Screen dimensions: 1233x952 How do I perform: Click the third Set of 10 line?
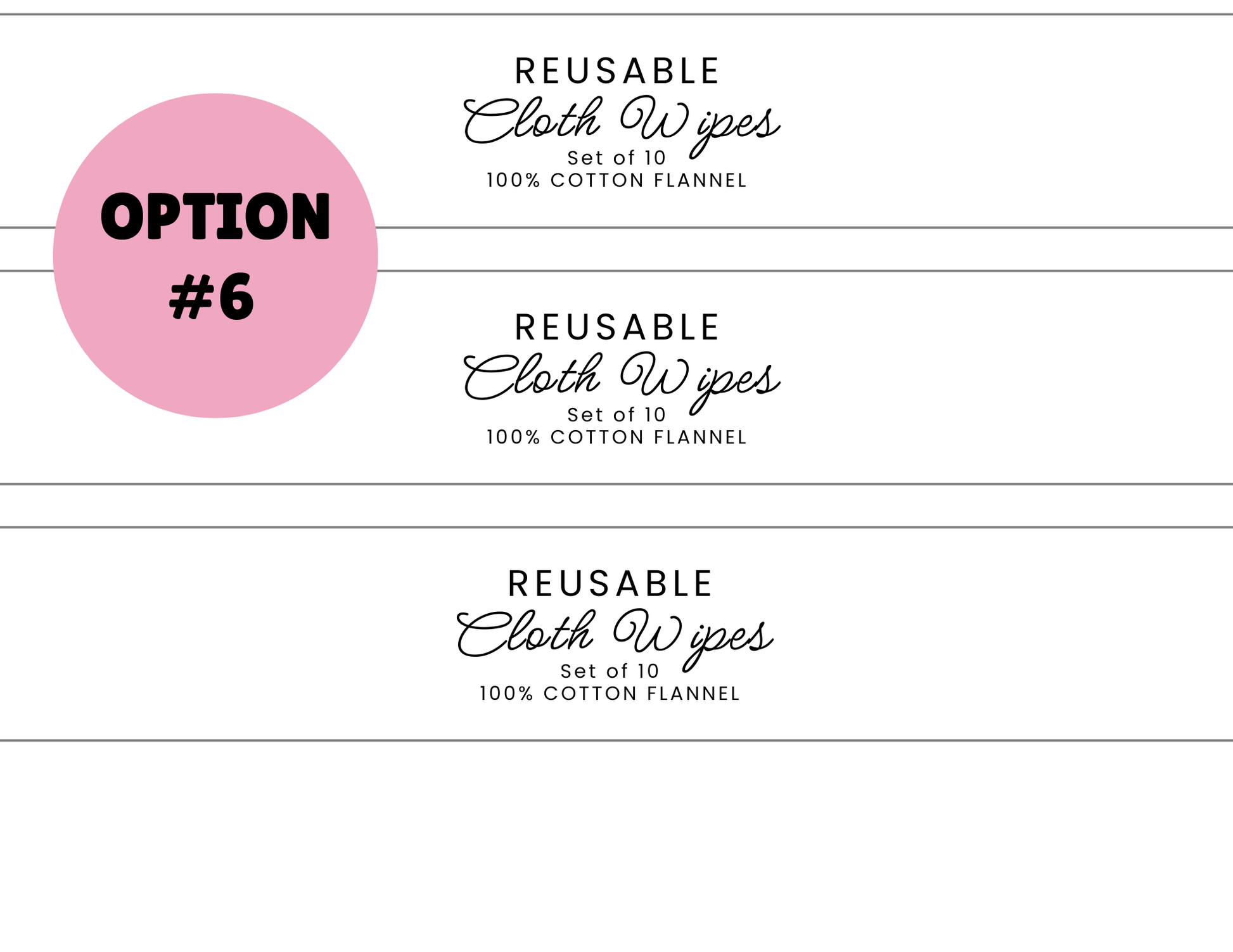pos(610,671)
